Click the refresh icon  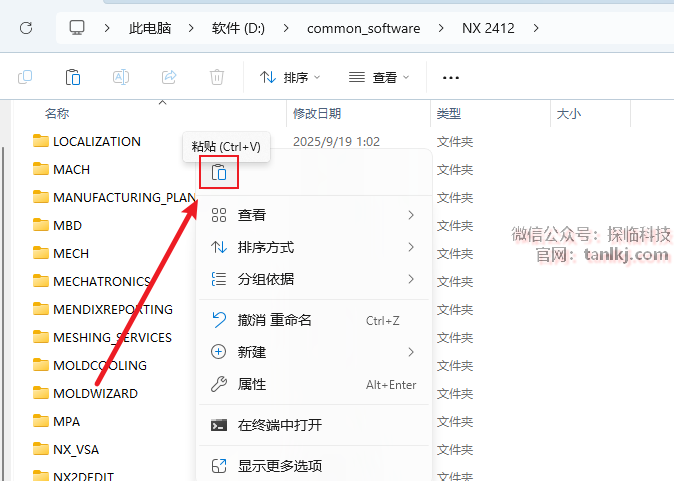tap(26, 28)
